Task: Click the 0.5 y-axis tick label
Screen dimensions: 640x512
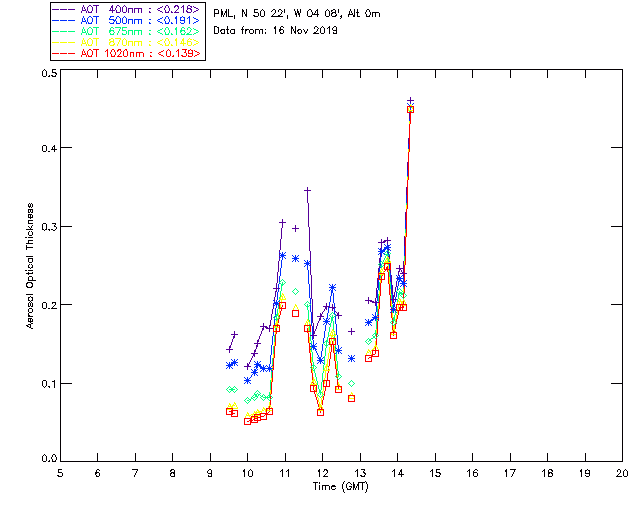Action: pyautogui.click(x=49, y=73)
